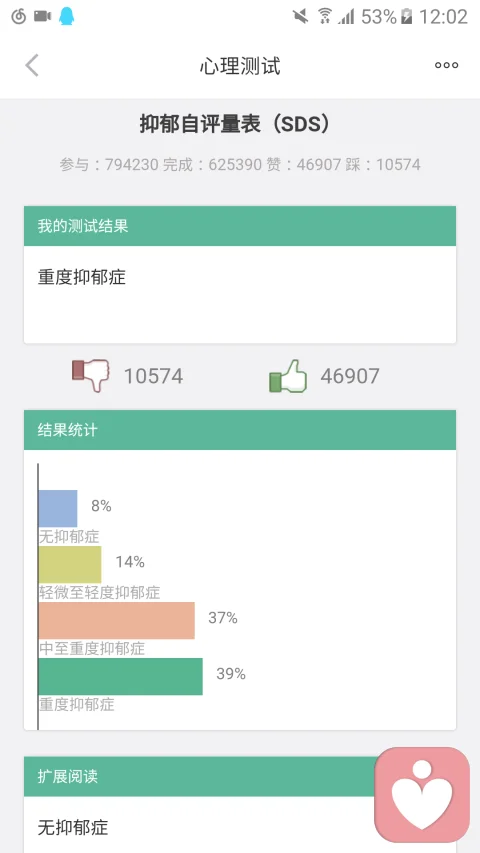Tap the NetEase music swirl status icon
Image resolution: width=480 pixels, height=853 pixels.
click(x=18, y=16)
